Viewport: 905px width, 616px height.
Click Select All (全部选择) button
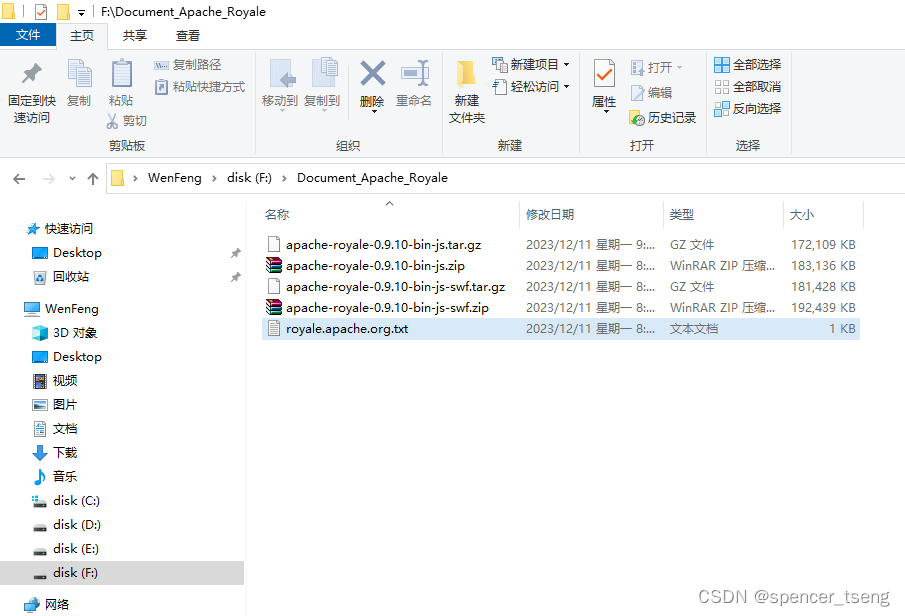(749, 64)
